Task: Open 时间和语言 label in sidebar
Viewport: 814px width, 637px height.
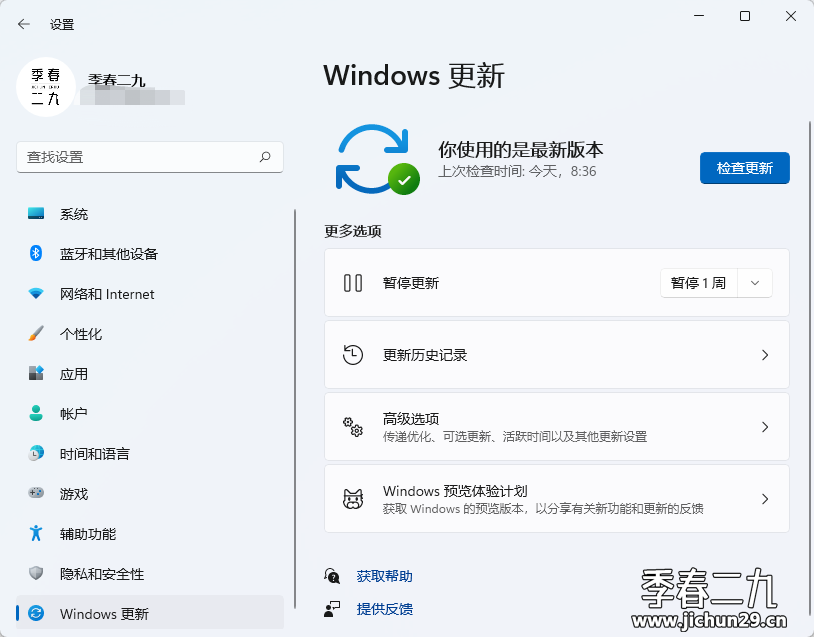Action: (94, 454)
